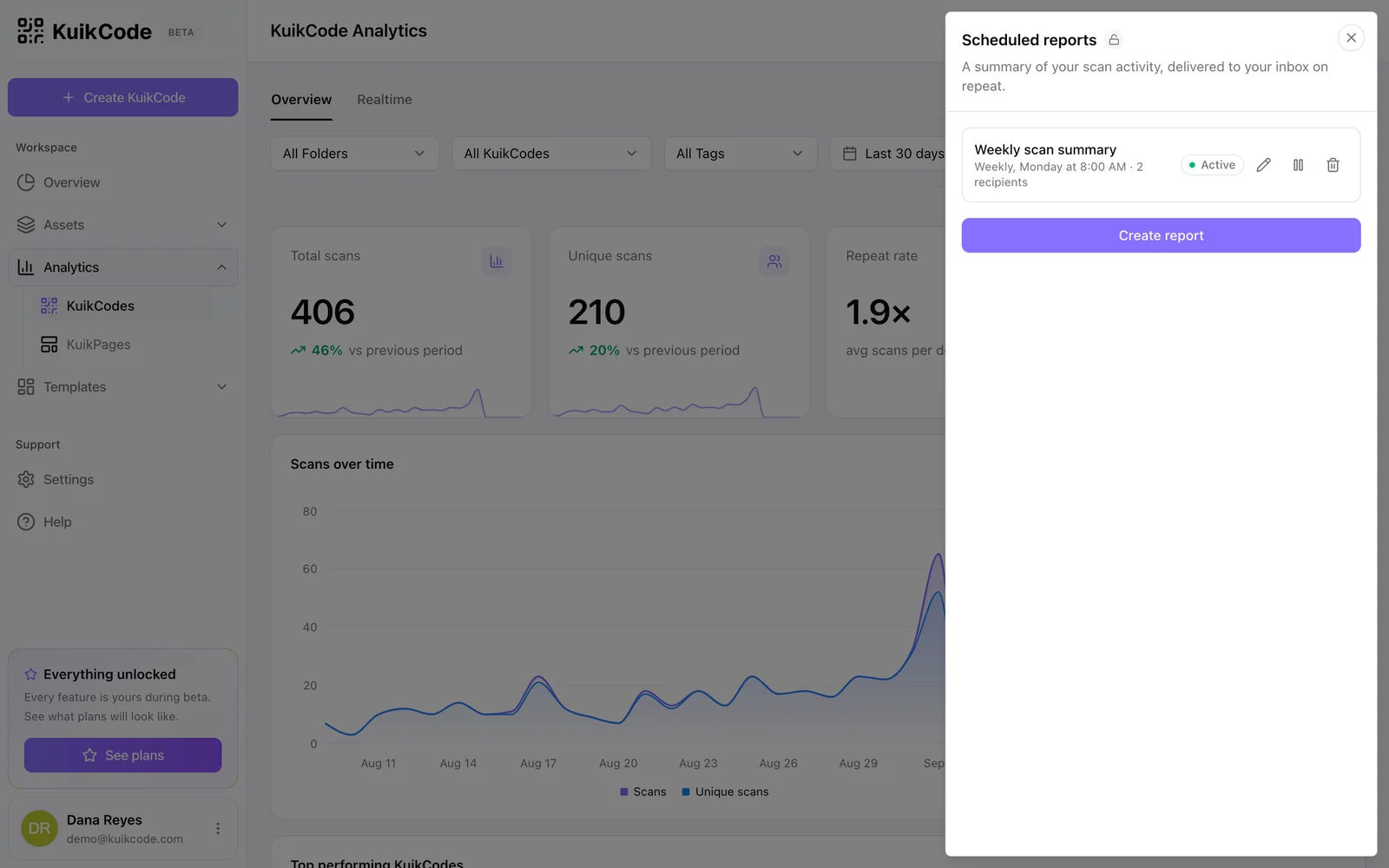
Task: Toggle the Unique scans series in chart legend
Action: point(726,792)
